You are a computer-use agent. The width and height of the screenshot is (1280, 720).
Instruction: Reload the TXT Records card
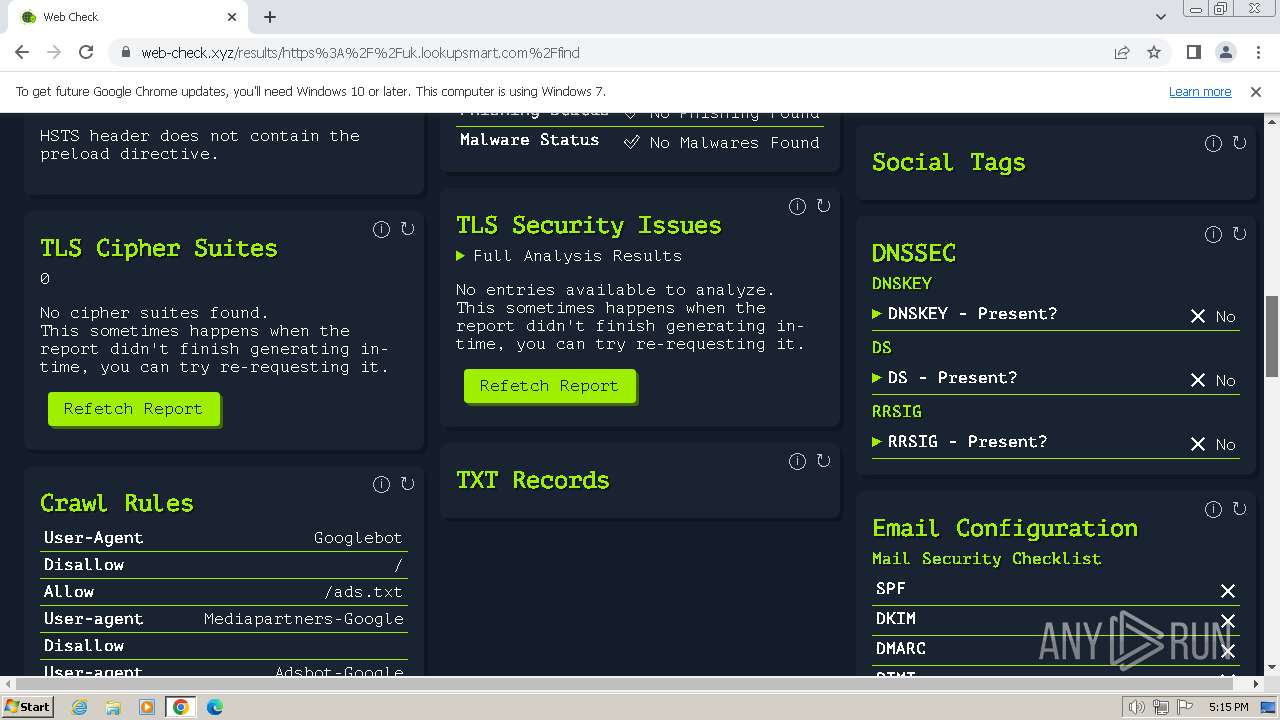click(823, 461)
